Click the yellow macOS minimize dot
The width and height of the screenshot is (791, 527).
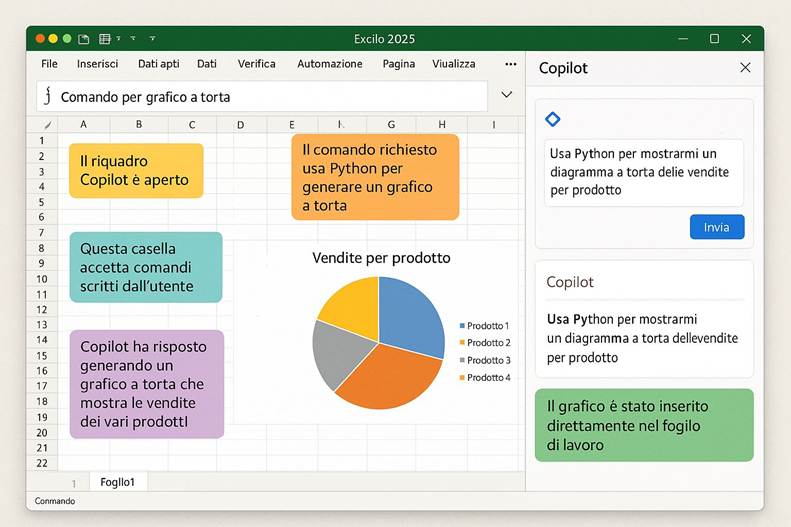(x=53, y=38)
